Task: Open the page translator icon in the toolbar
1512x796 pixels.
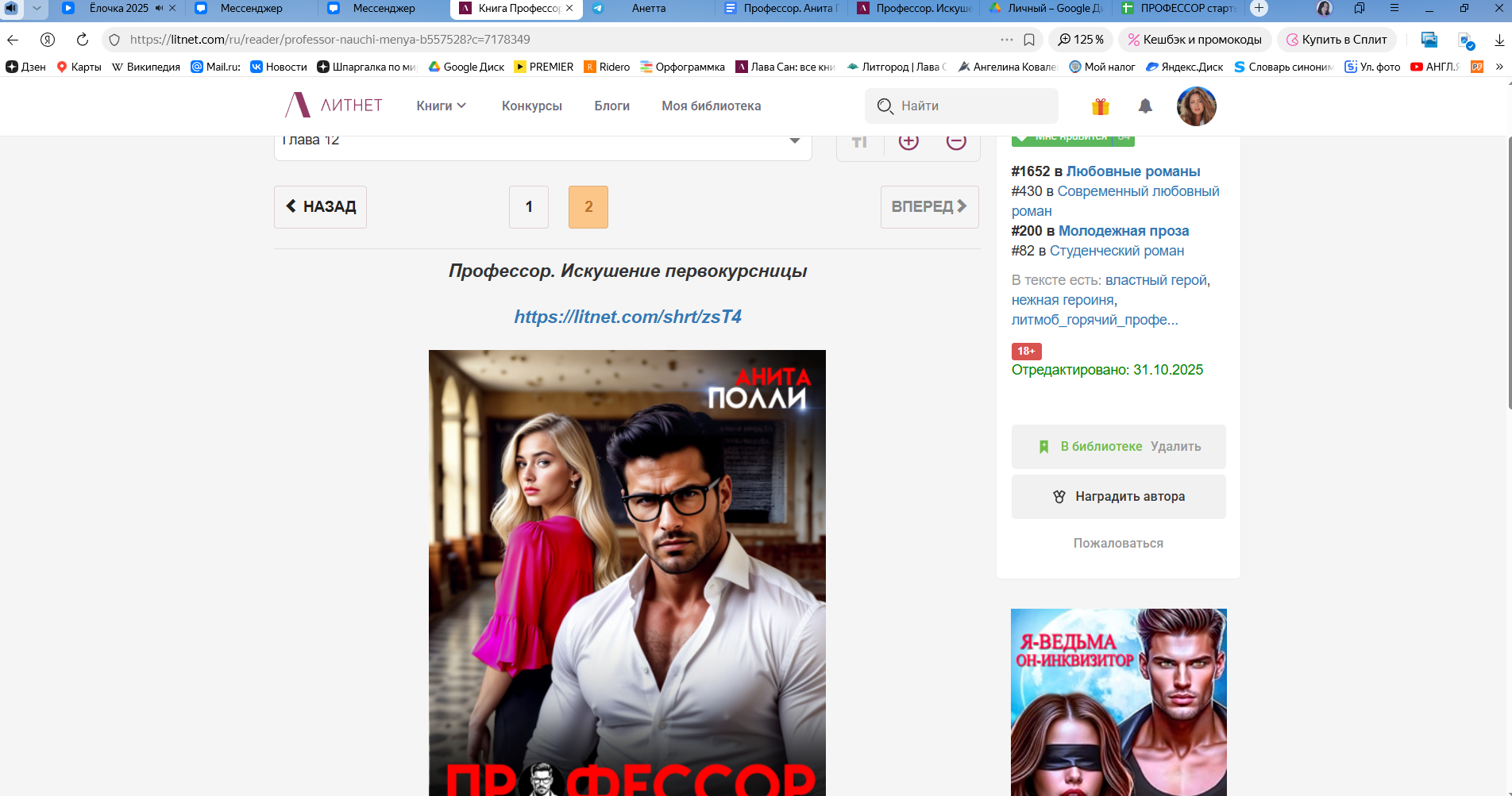Action: point(1466,40)
